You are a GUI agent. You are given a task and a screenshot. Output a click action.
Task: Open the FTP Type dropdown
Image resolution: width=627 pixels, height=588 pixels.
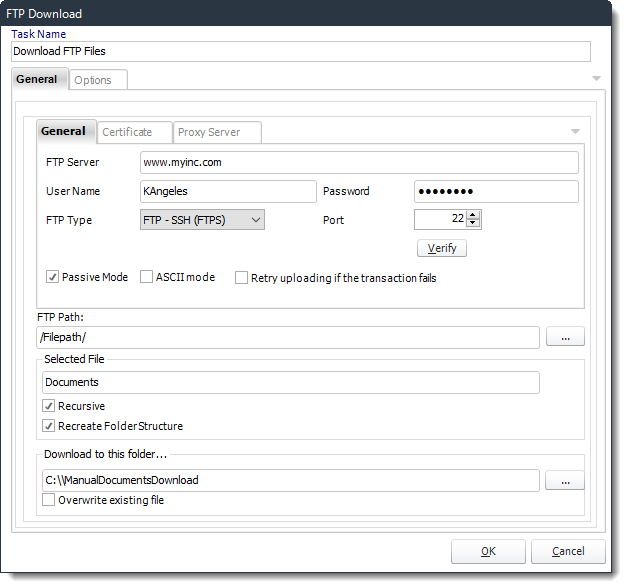point(202,220)
